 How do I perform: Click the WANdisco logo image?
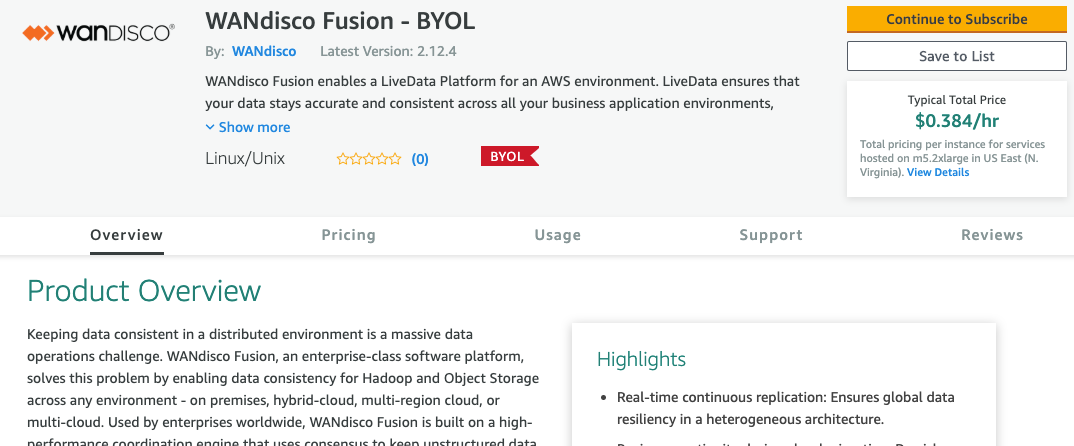click(x=99, y=32)
